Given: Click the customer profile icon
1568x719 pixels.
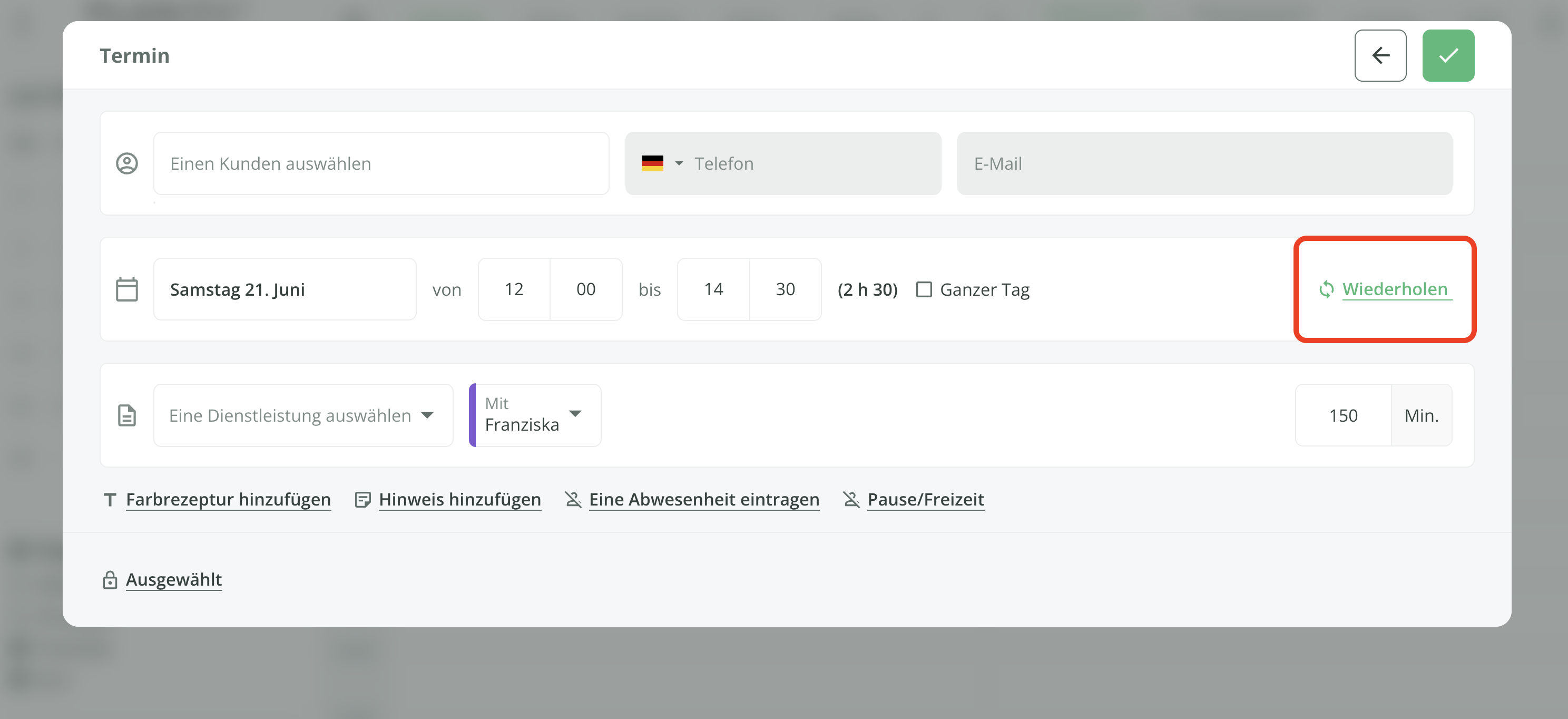Looking at the screenshot, I should 126,163.
